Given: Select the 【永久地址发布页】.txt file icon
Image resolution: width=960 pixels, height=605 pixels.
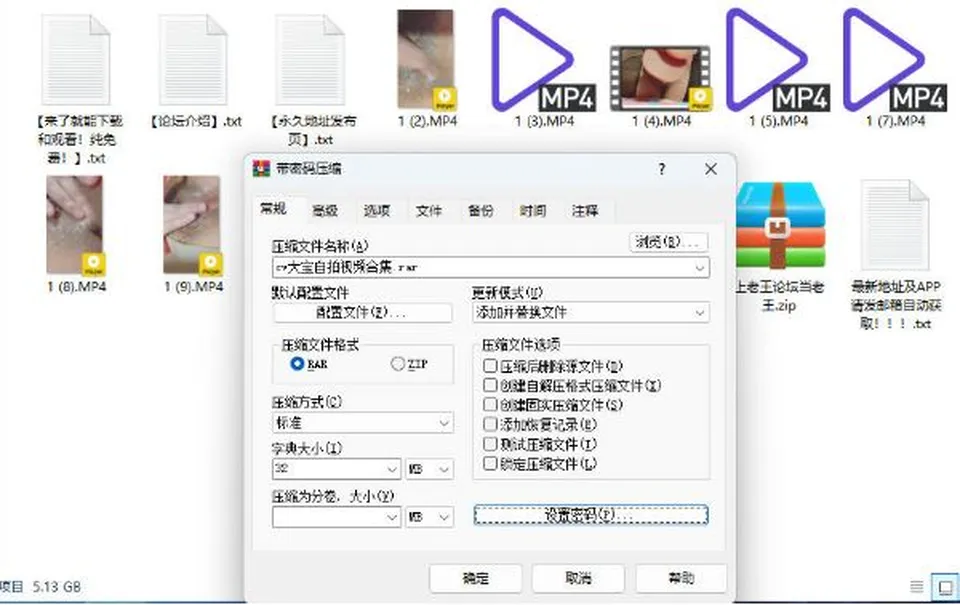Looking at the screenshot, I should [310, 59].
